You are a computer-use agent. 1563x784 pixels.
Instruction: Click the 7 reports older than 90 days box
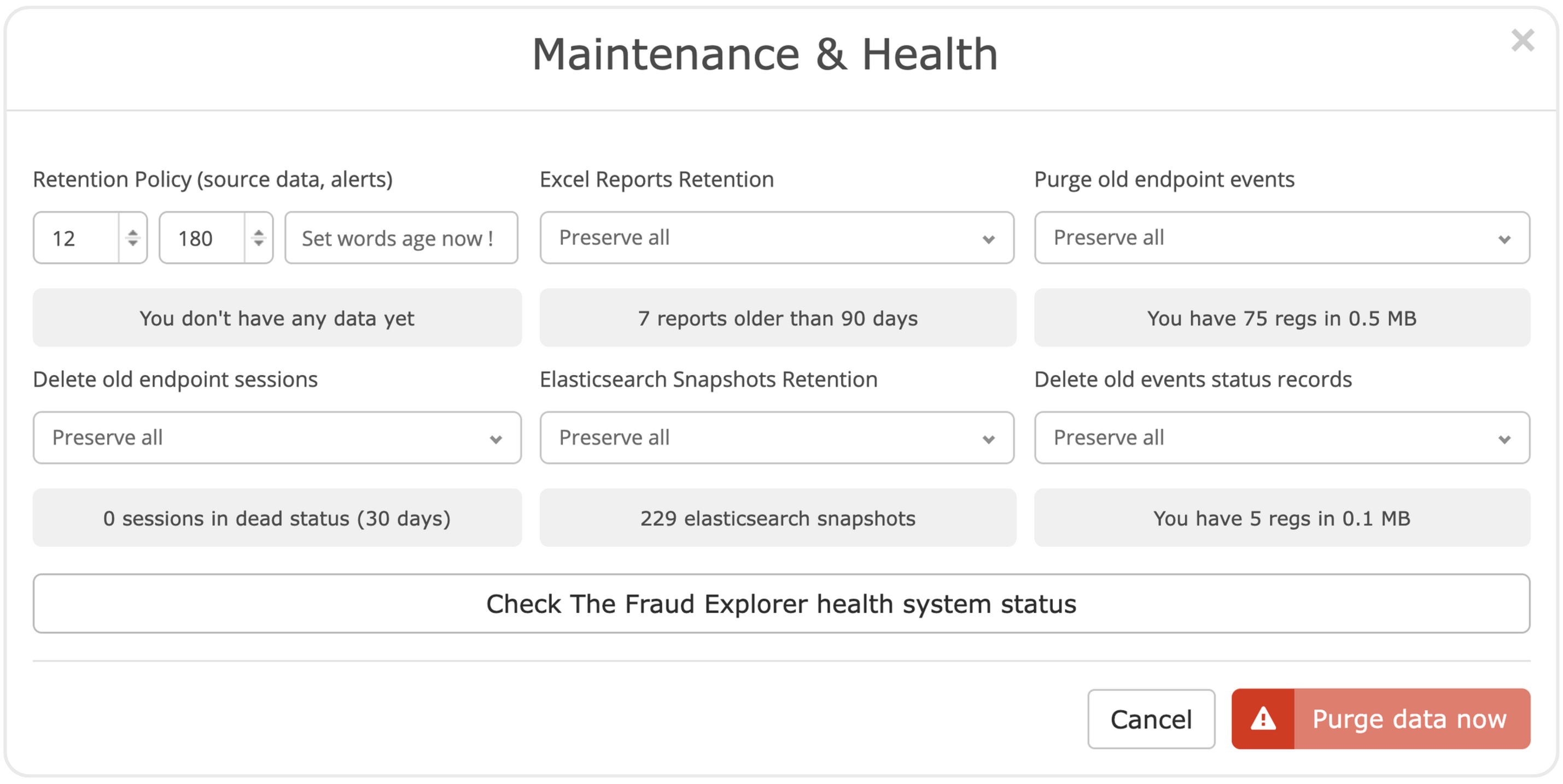[x=777, y=318]
